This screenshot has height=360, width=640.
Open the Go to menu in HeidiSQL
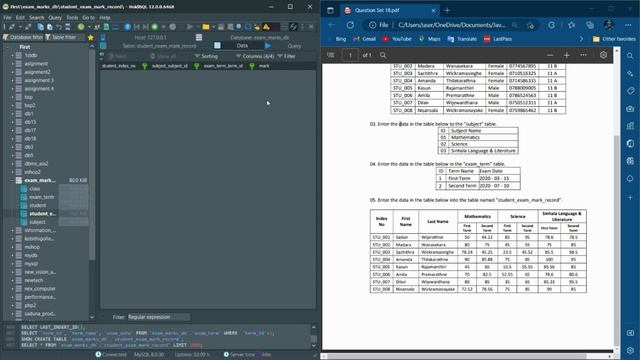[88, 18]
